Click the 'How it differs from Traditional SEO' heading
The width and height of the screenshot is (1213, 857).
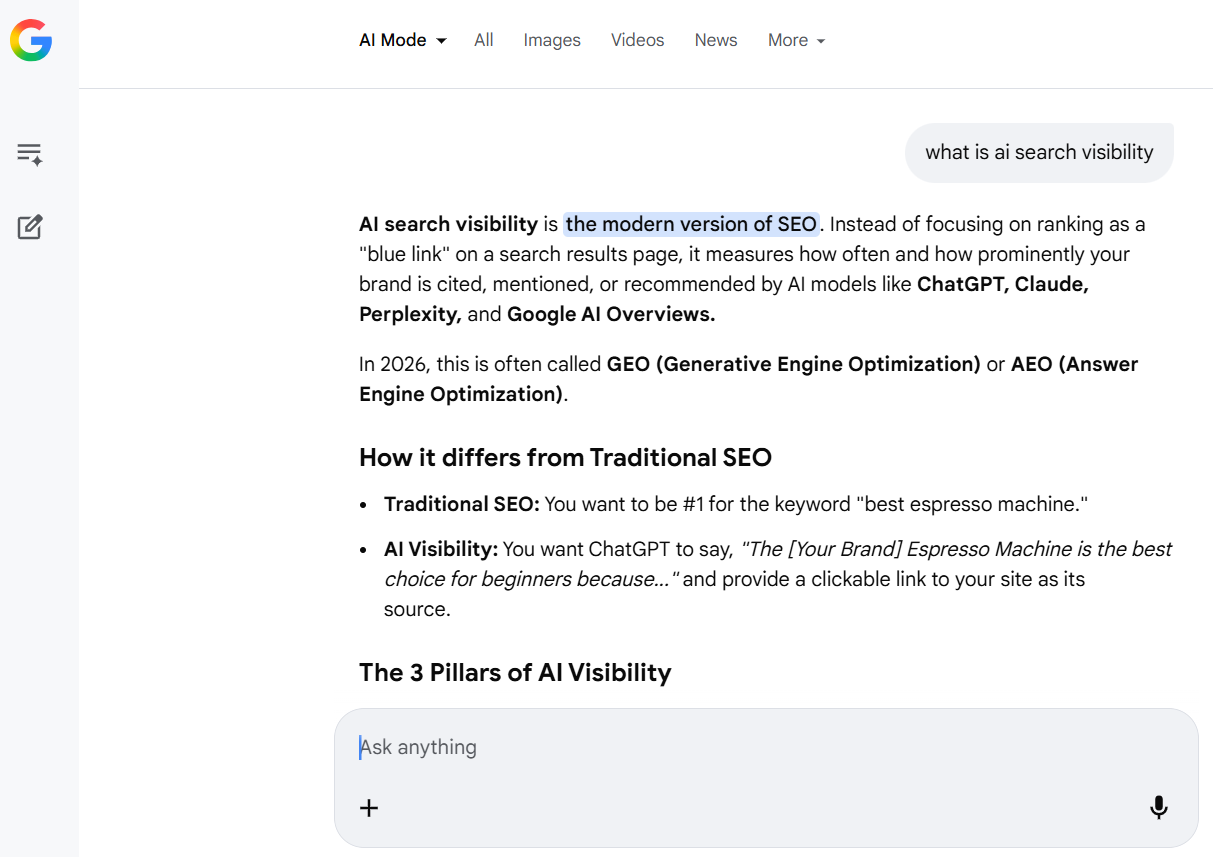point(566,457)
